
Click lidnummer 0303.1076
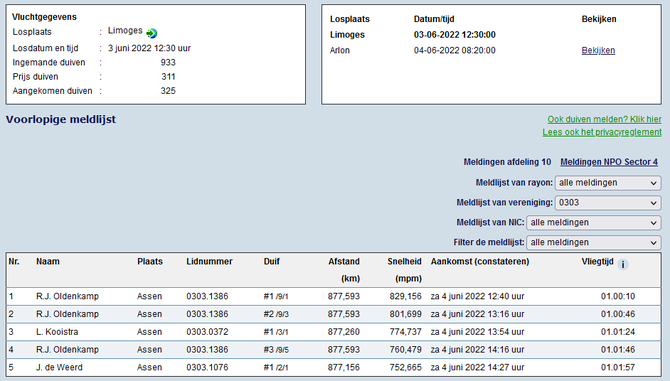(207, 367)
